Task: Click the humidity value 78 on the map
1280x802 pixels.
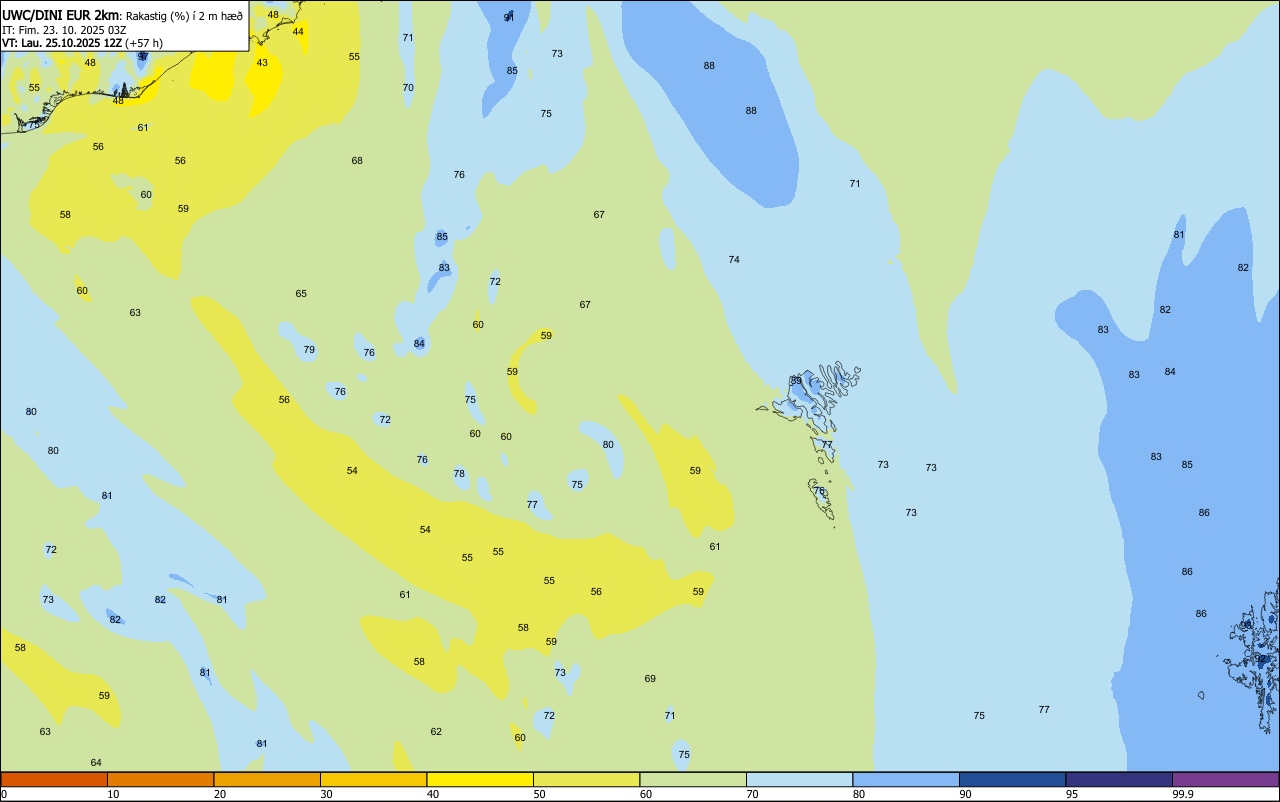Action: 459,473
